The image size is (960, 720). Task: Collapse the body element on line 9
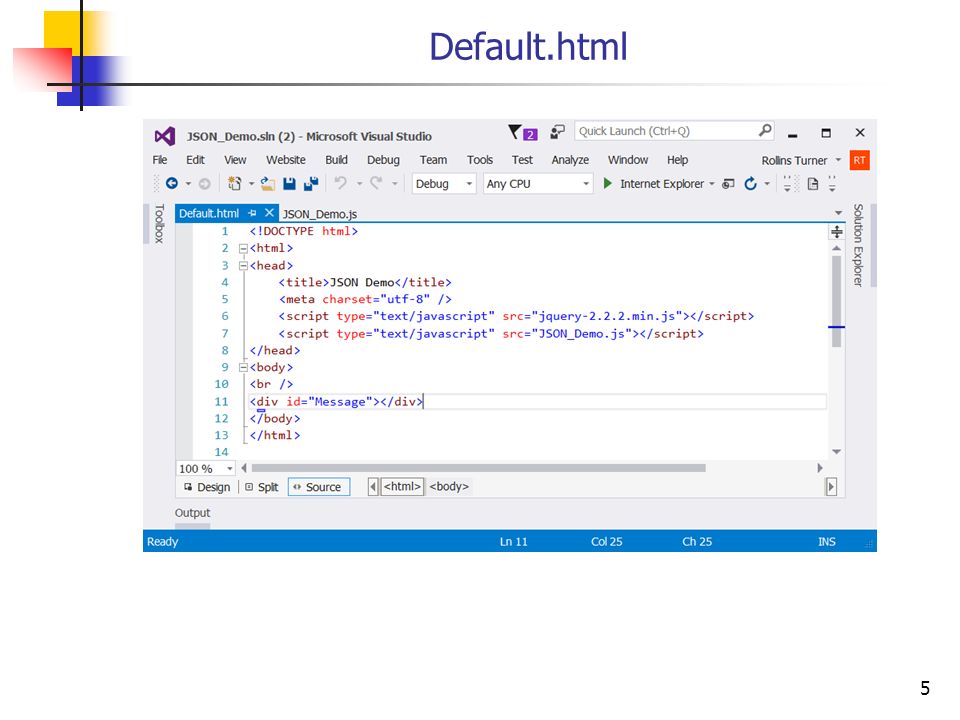[x=243, y=367]
